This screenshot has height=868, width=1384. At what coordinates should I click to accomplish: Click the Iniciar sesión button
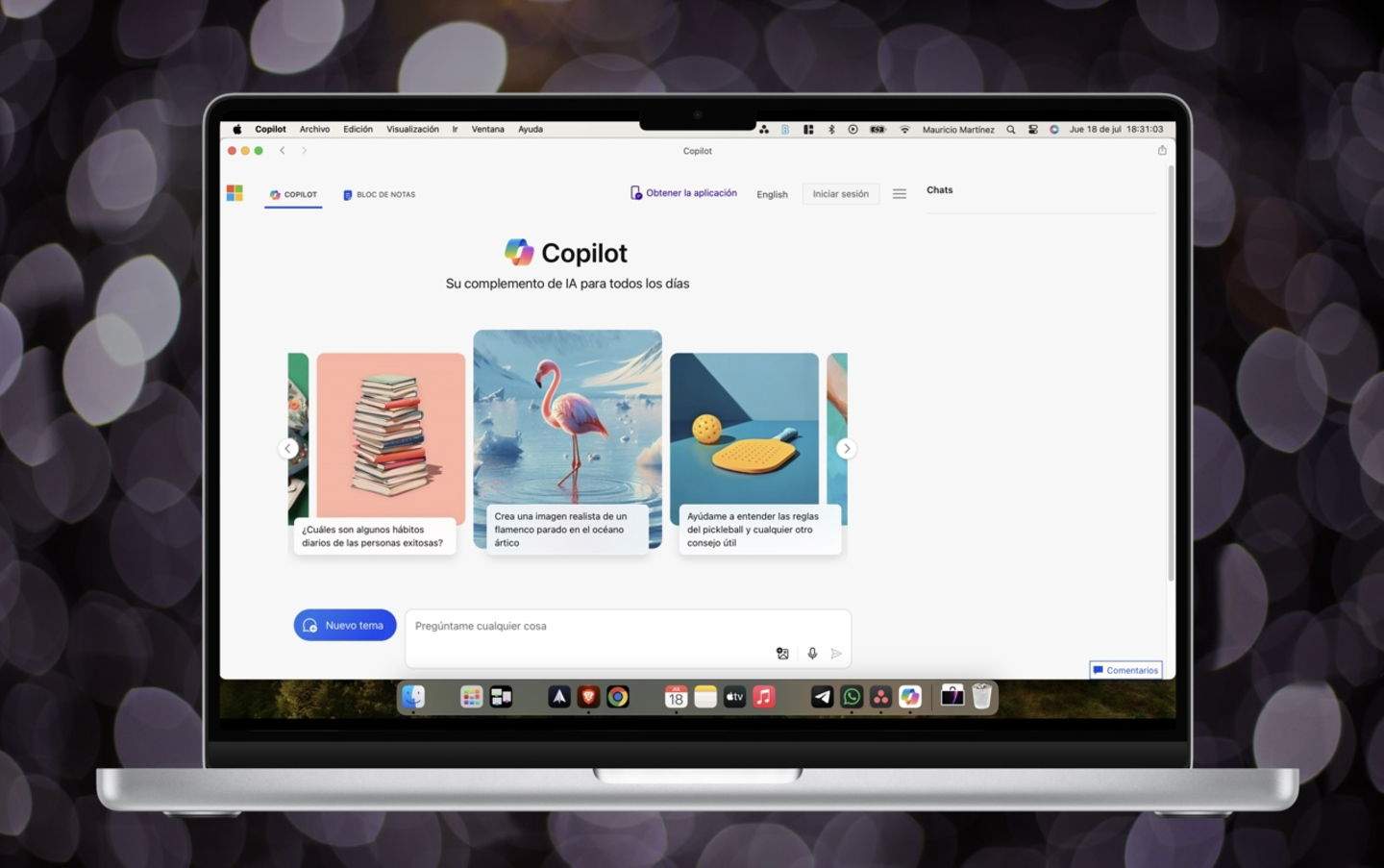[x=840, y=193]
